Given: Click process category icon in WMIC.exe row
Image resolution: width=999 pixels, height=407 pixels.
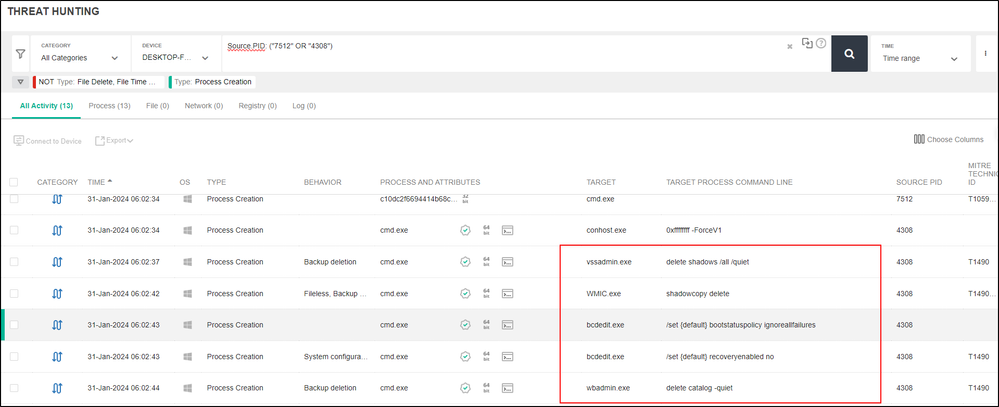Looking at the screenshot, I should tap(57, 294).
